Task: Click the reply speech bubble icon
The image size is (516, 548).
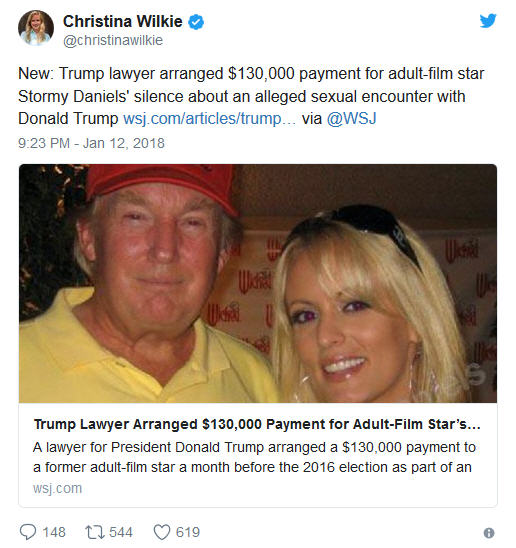Action: pos(28,532)
